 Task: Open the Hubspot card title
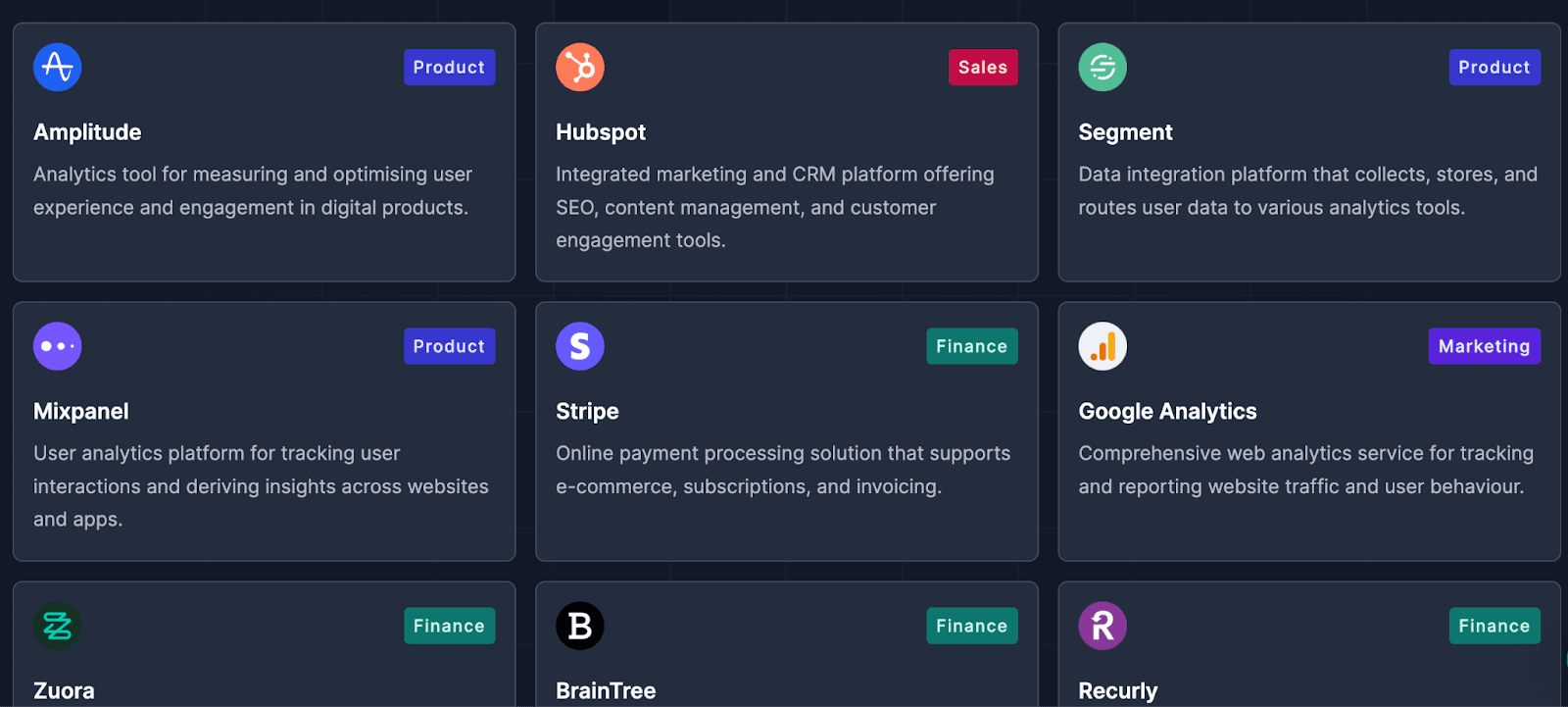click(601, 132)
